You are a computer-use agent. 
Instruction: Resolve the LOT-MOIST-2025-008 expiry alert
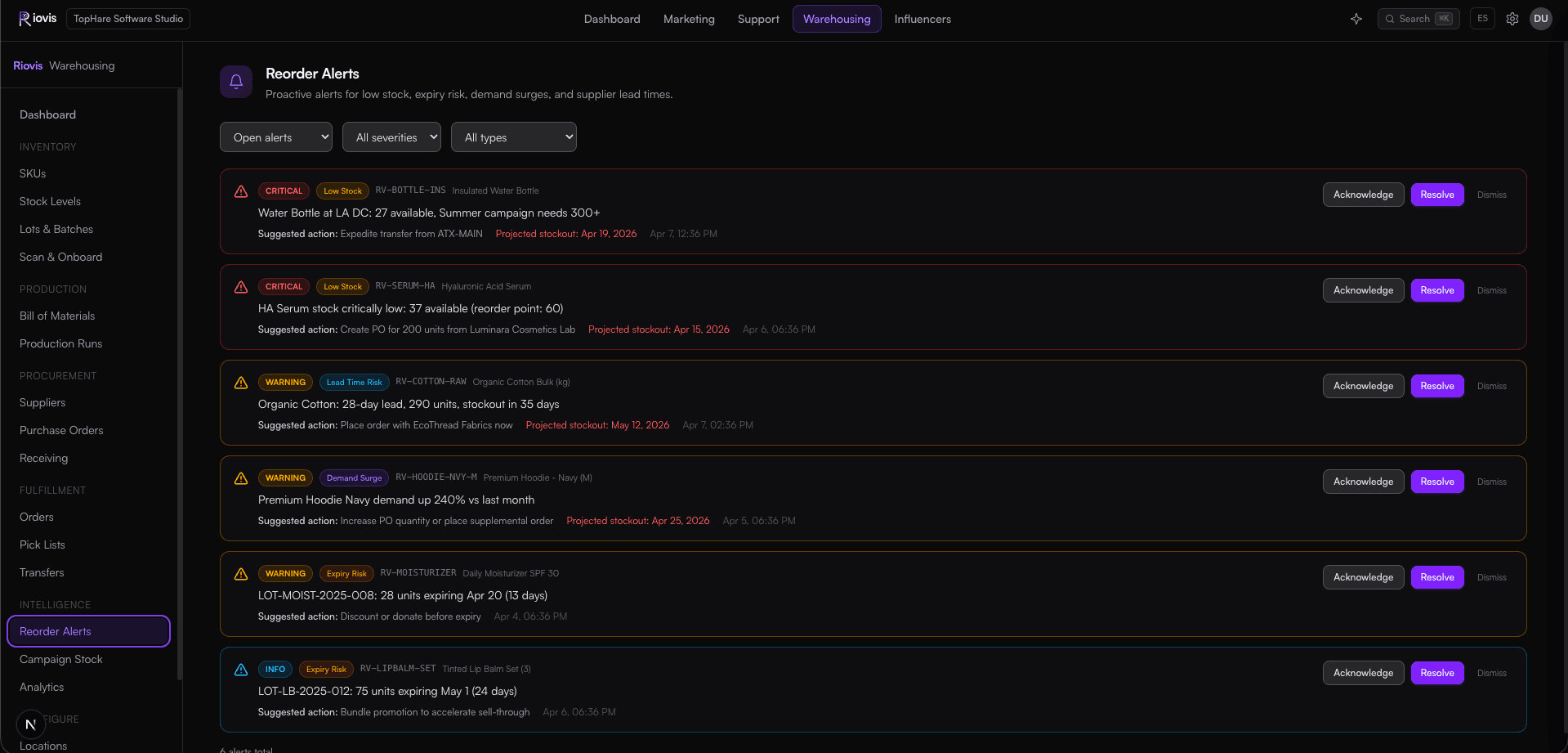[x=1437, y=577]
